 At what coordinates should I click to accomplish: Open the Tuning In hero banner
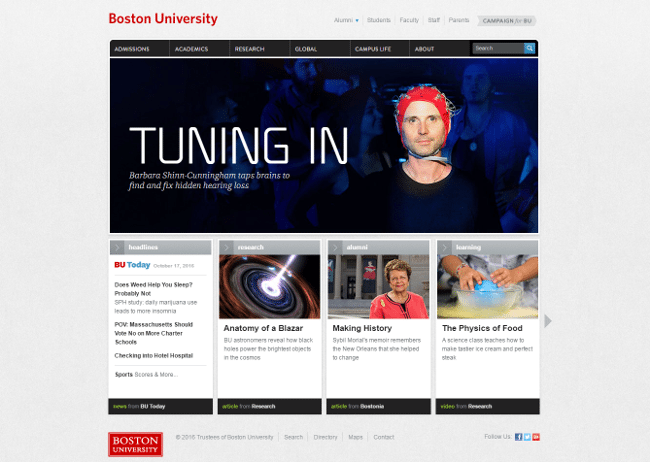point(324,146)
